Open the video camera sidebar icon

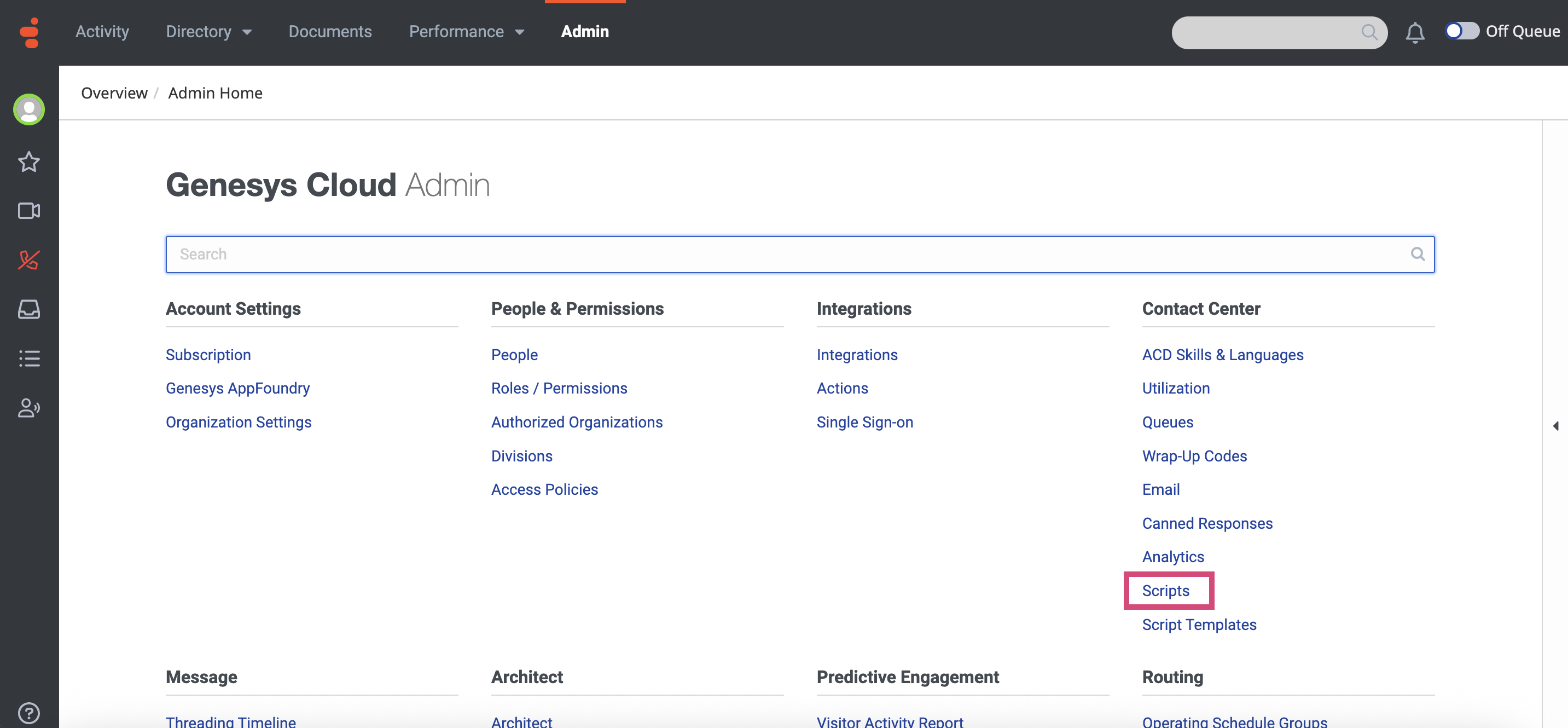pos(28,211)
